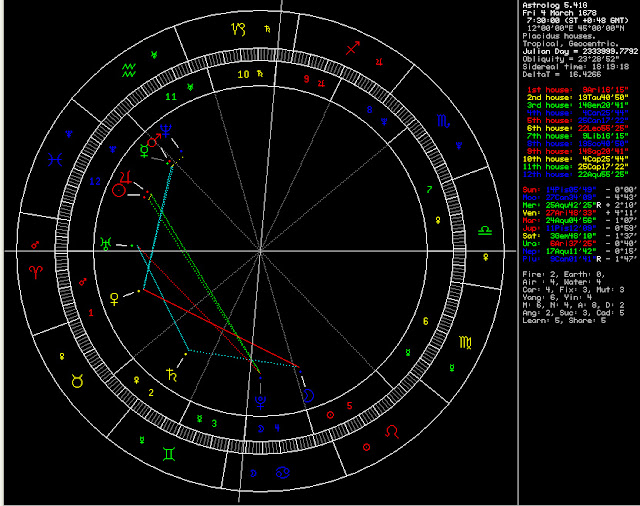Click house number 1 in the wheel

[x=91, y=313]
